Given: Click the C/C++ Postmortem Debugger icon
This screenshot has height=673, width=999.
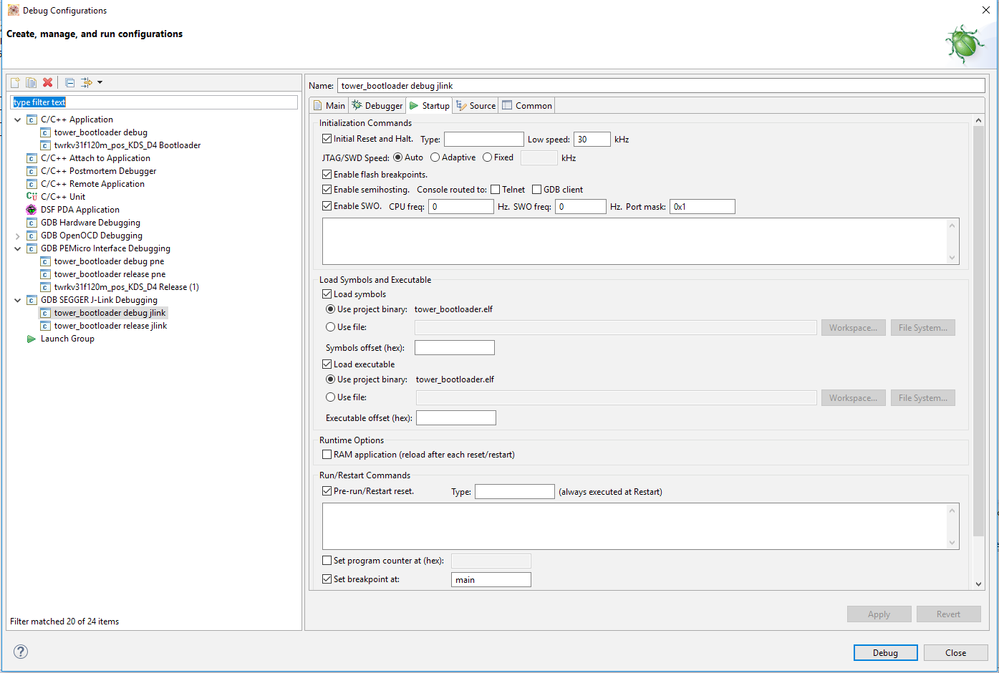Looking at the screenshot, I should 31,171.
